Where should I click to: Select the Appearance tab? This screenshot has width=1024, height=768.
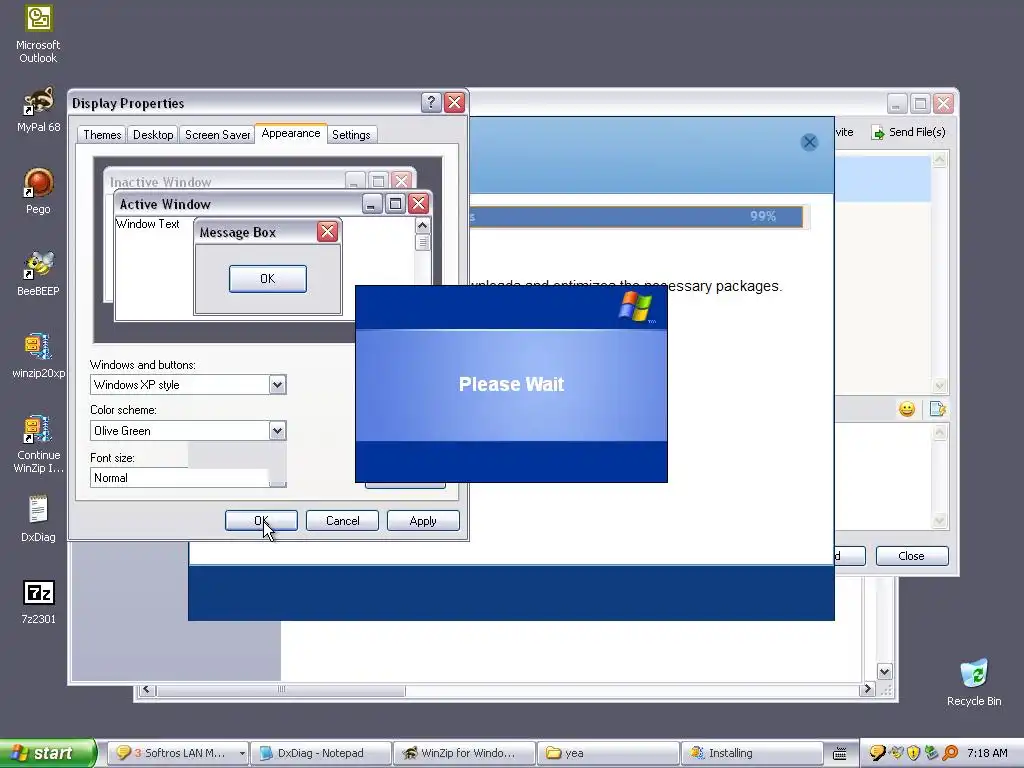[291, 133]
